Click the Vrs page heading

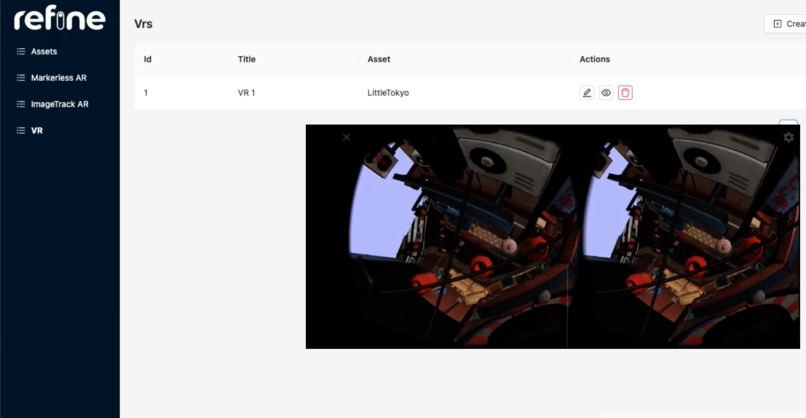pos(143,24)
